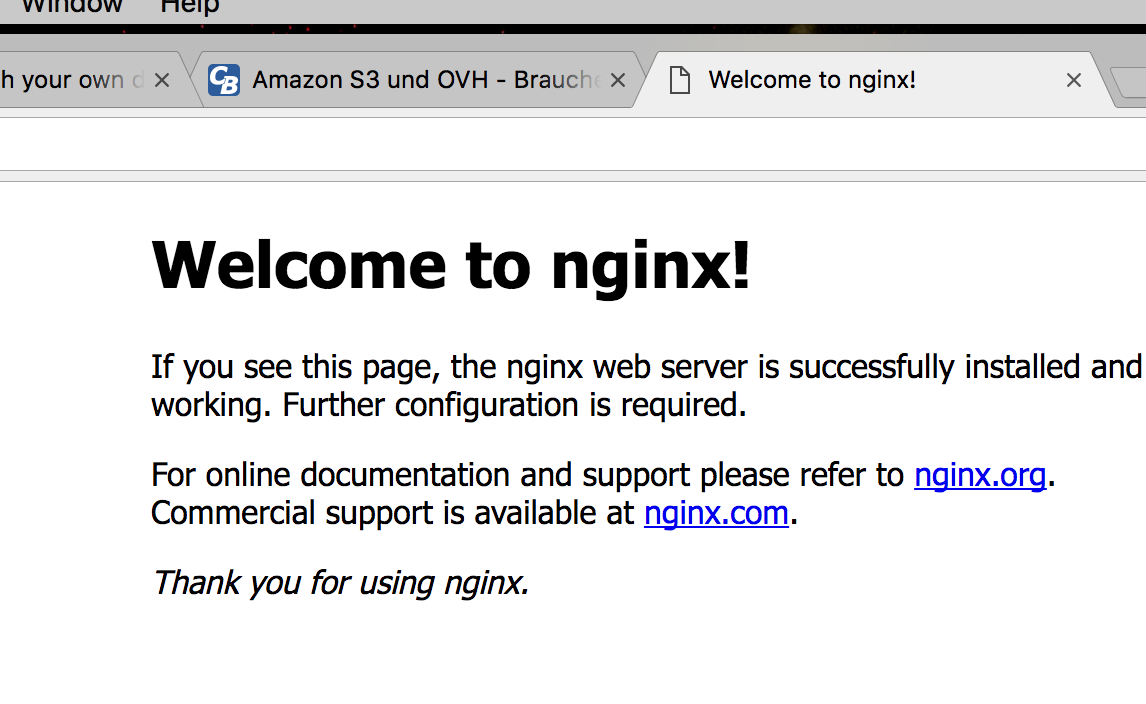This screenshot has height=704, width=1146.
Task: Click the 'Commercial support is available at' text
Action: click(392, 513)
